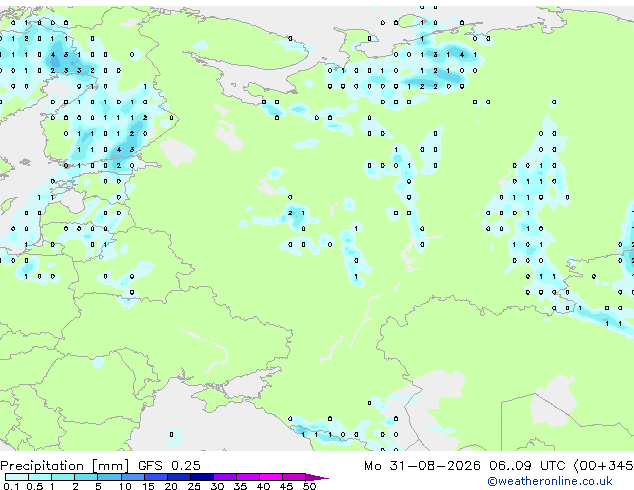Click the above-50 mm legend arrow tip

(x=317, y=477)
